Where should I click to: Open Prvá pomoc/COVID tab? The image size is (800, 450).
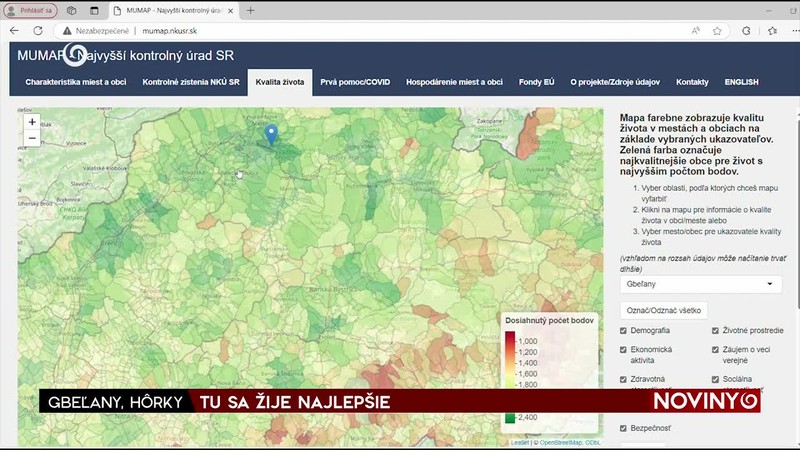coord(355,82)
